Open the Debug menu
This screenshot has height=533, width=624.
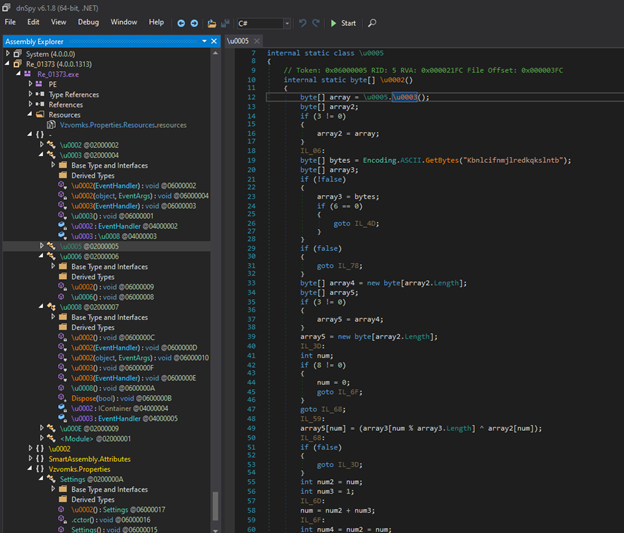pyautogui.click(x=88, y=22)
